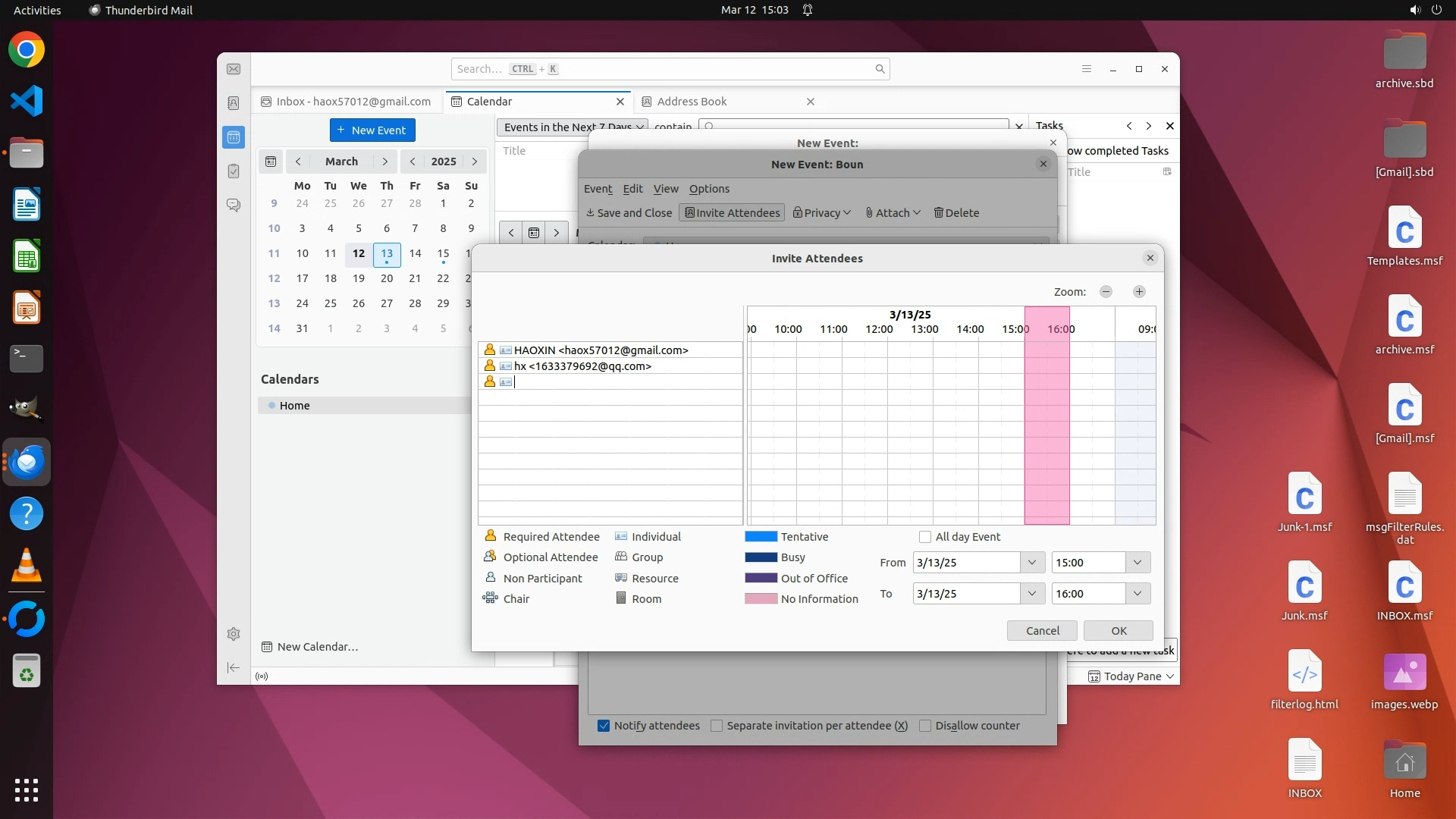Enable All day Event checkbox
This screenshot has height=819, width=1456.
click(x=925, y=537)
